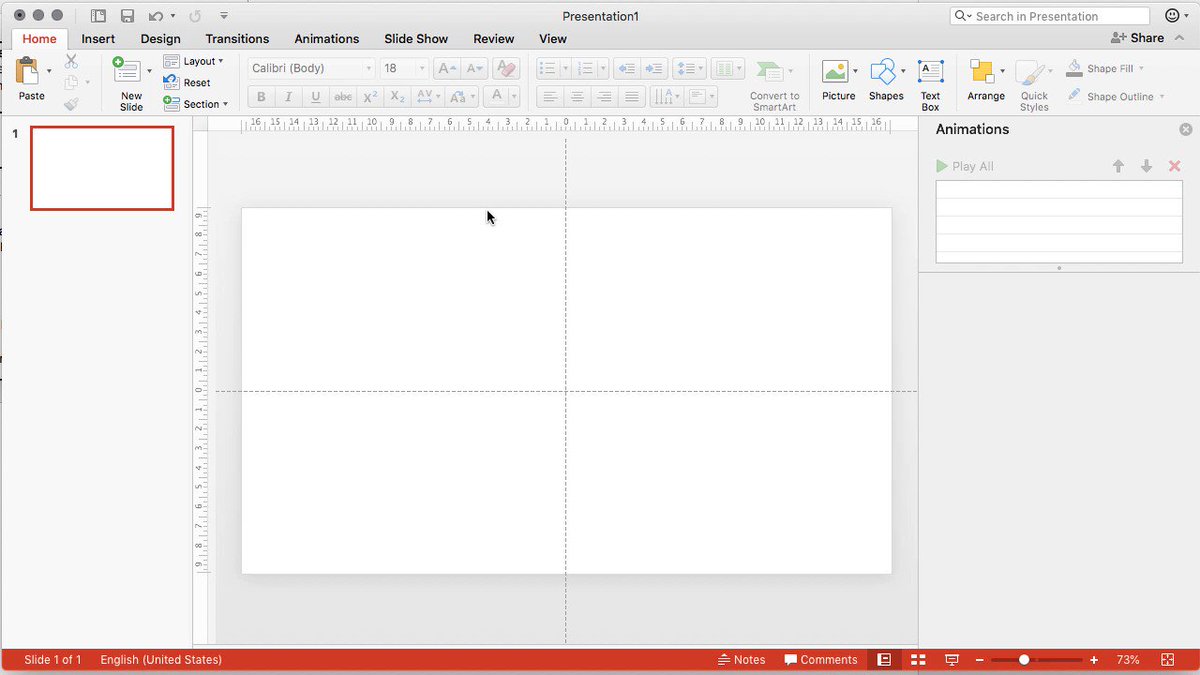Open the Calibri (Body) font dropdown
This screenshot has width=1200, height=675.
(368, 69)
